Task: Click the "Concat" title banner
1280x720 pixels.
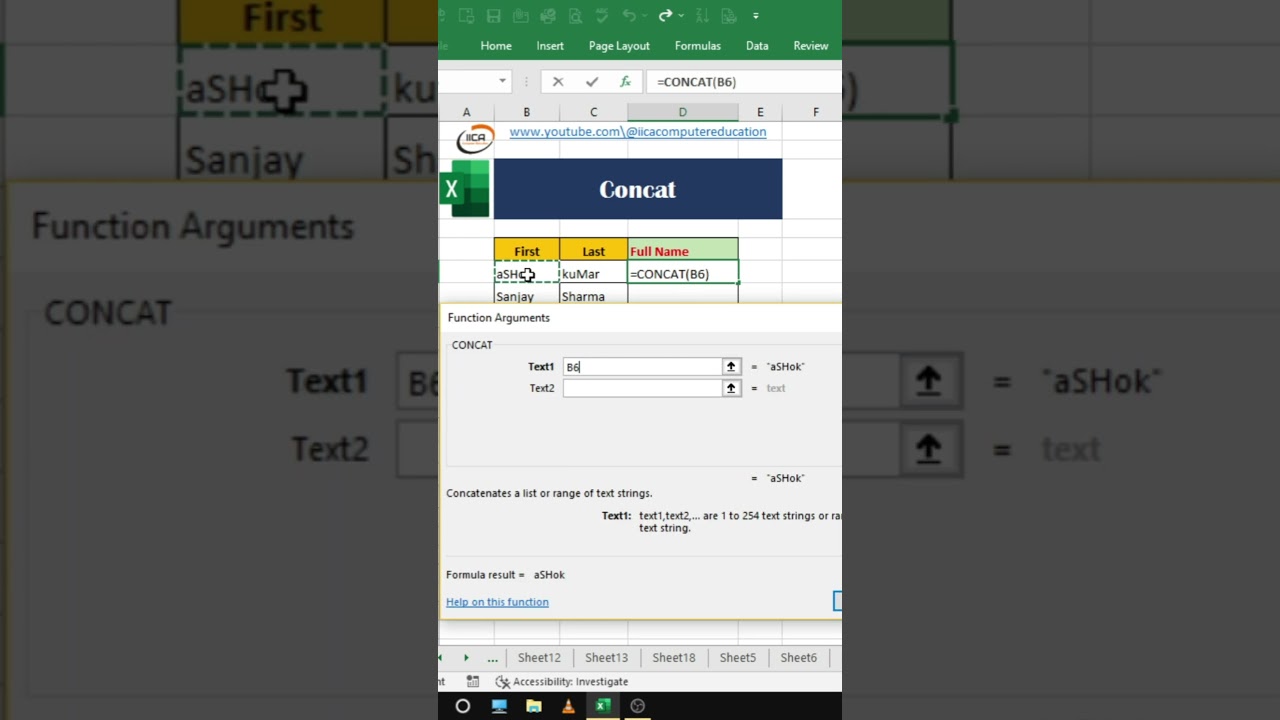Action: coord(638,189)
